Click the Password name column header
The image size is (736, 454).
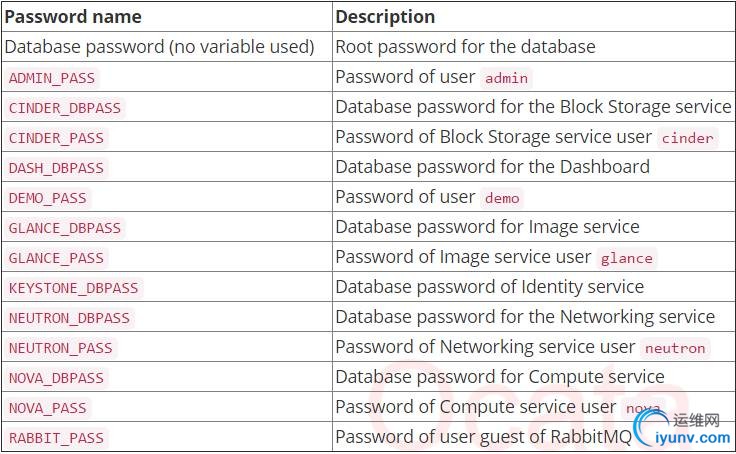(x=74, y=17)
